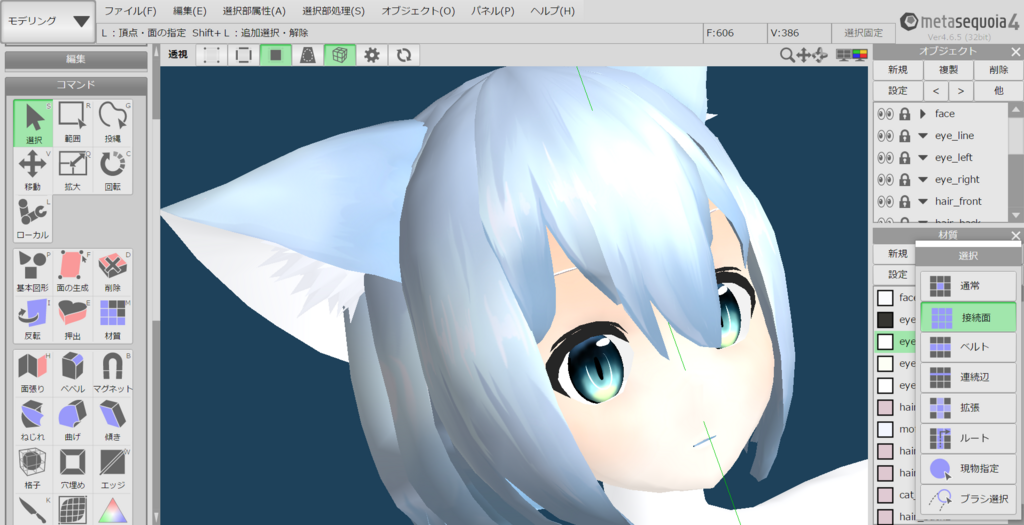
Task: Toggle the filled-square face display button
Action: (276, 56)
